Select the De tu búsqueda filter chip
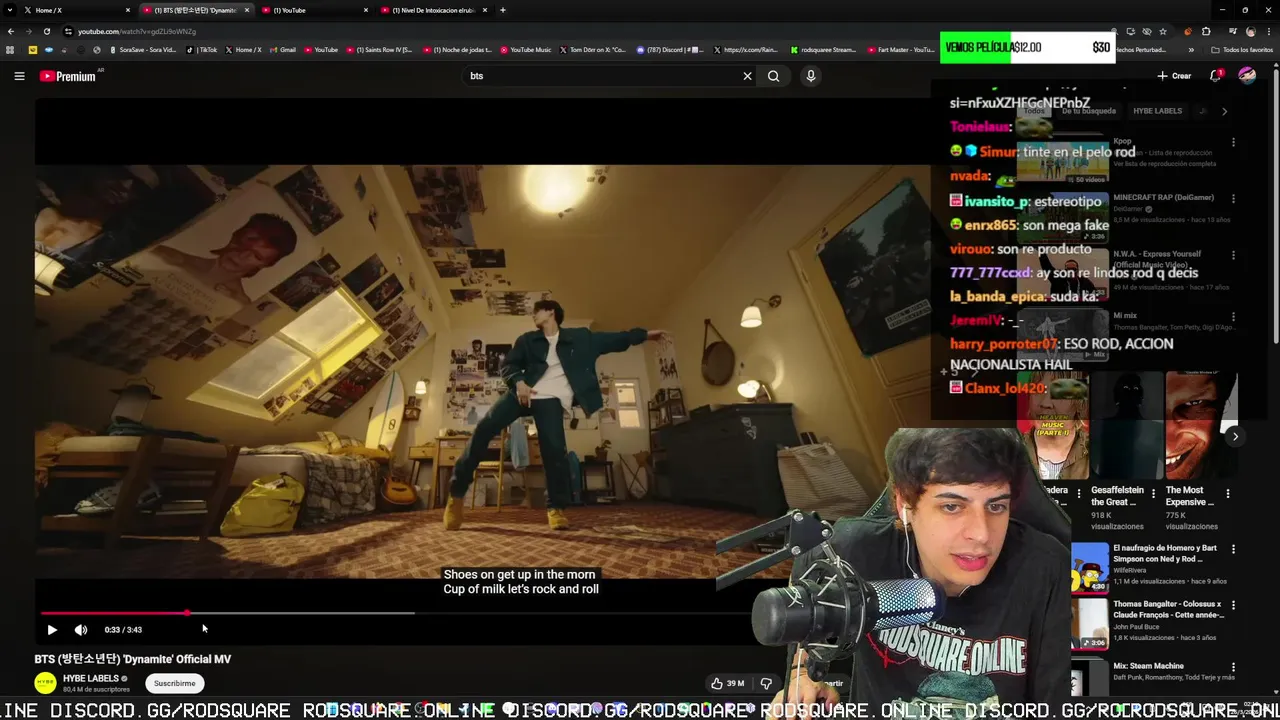 click(x=1088, y=111)
